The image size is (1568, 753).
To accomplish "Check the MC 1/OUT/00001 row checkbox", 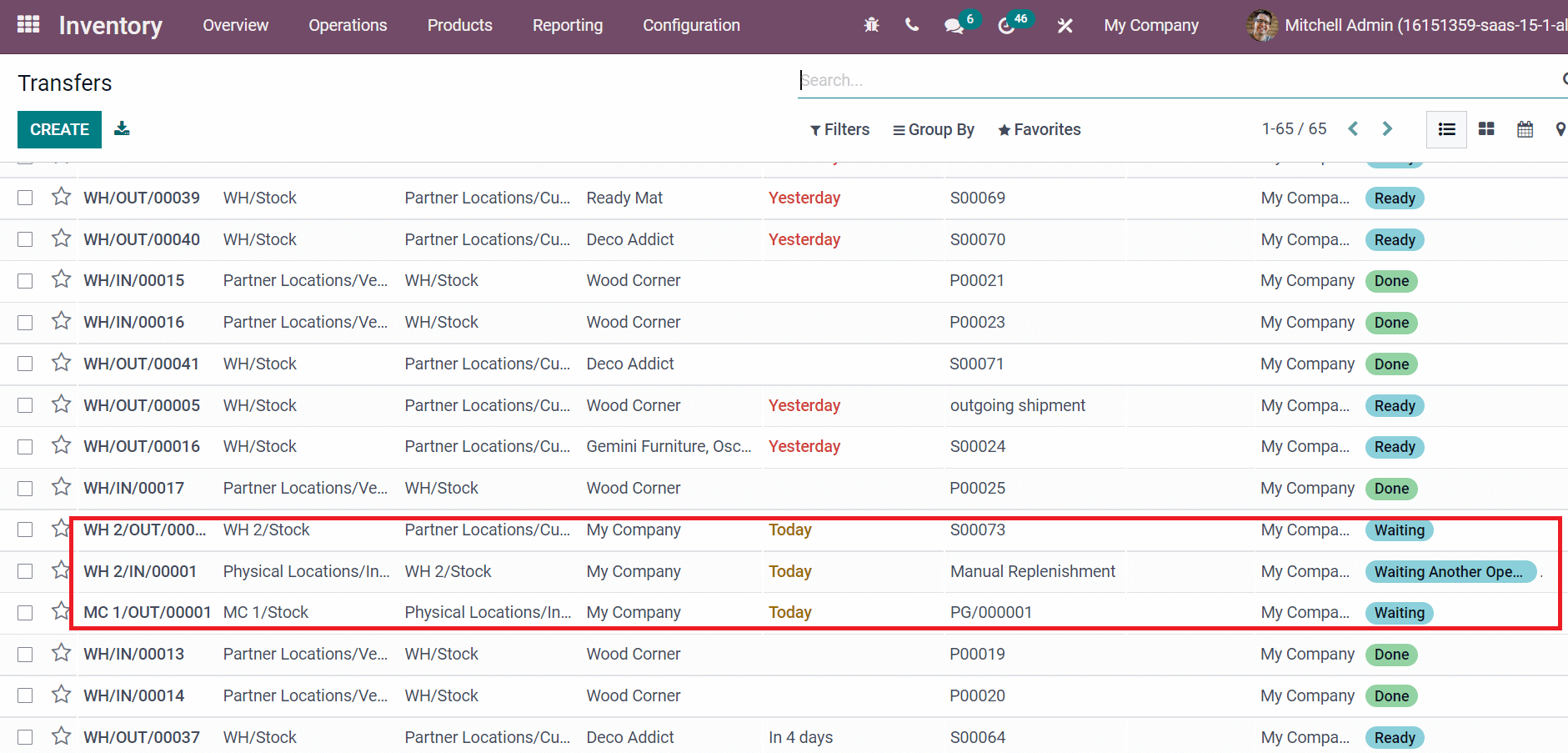I will [x=25, y=613].
